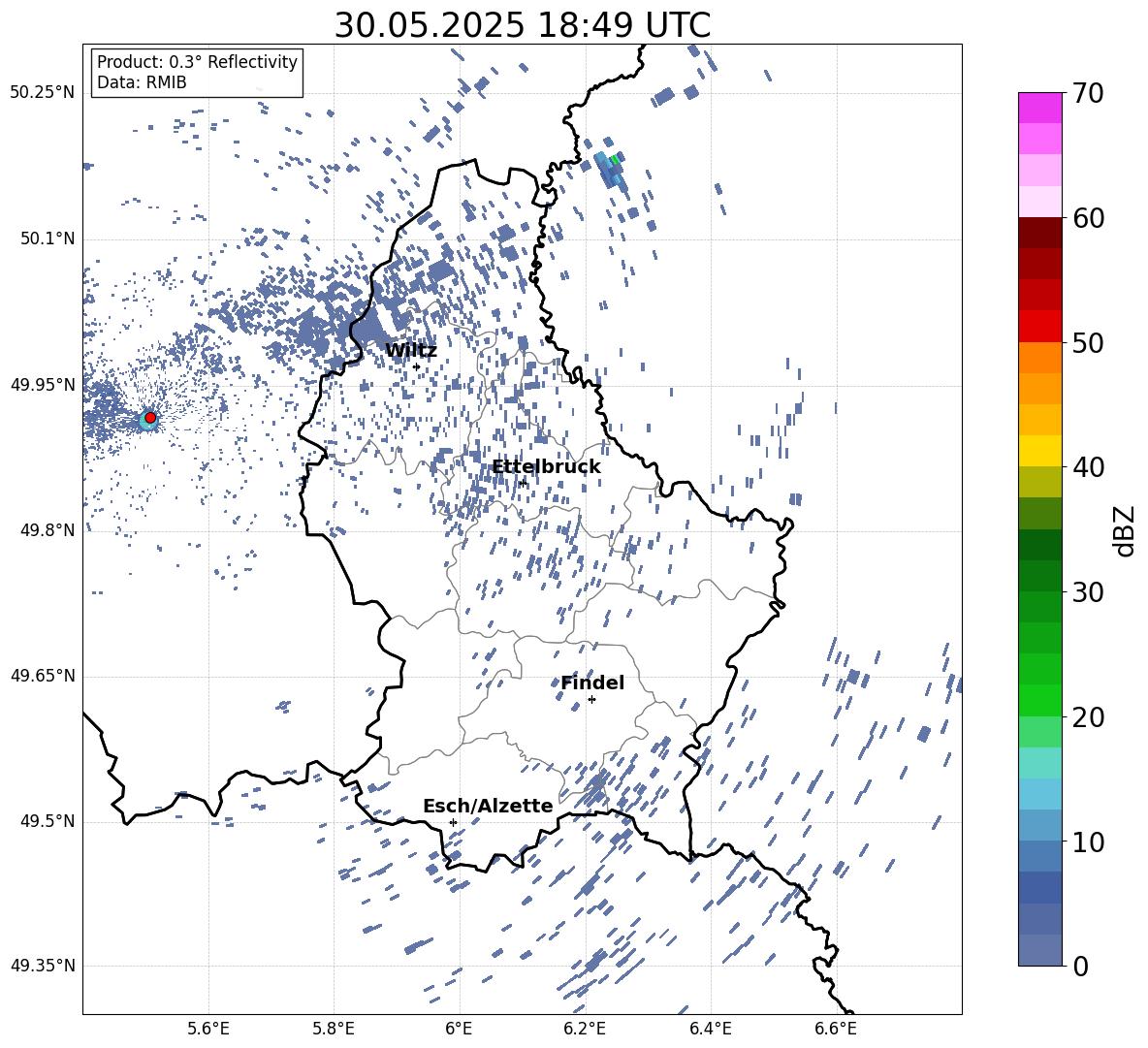Click colorbar tick value 30
Image resolution: width=1148 pixels, height=1048 pixels.
coord(1088,591)
